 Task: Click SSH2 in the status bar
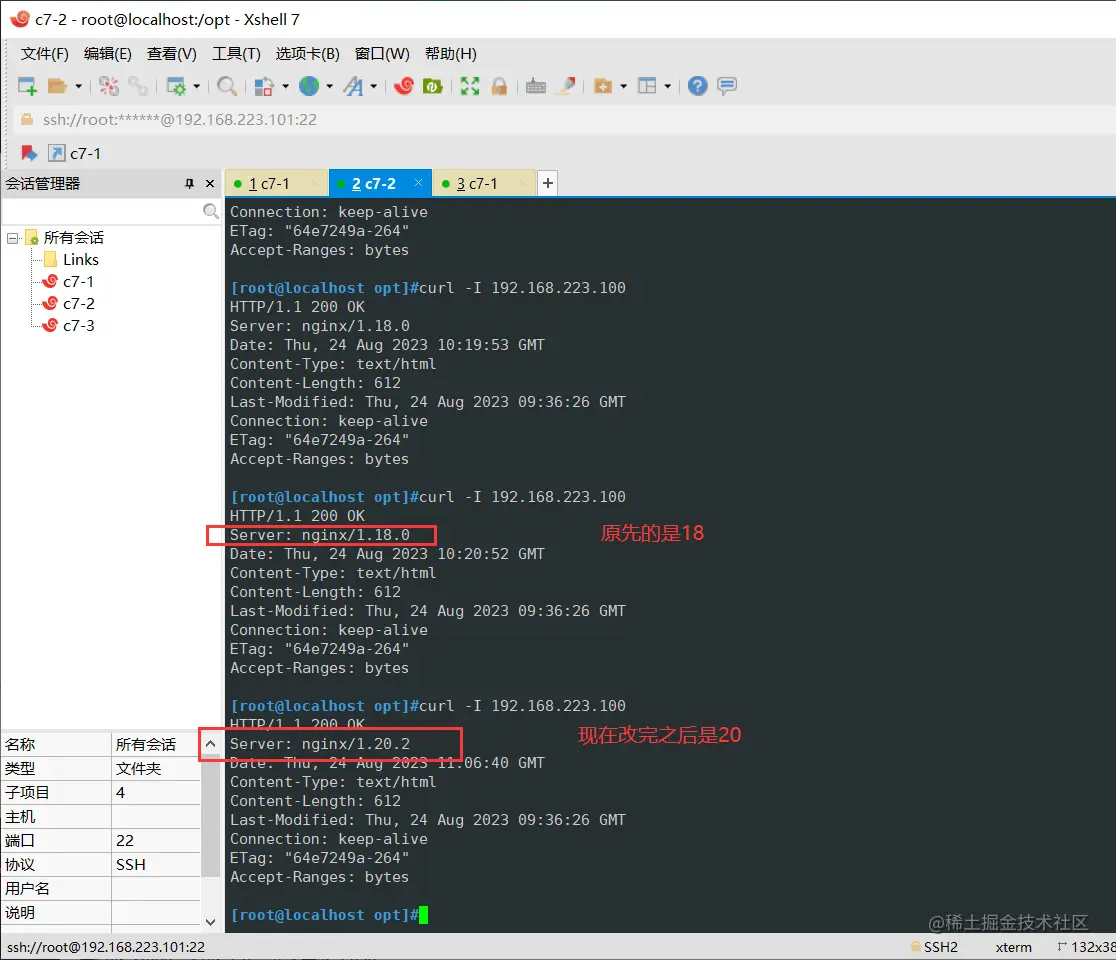tap(935, 947)
